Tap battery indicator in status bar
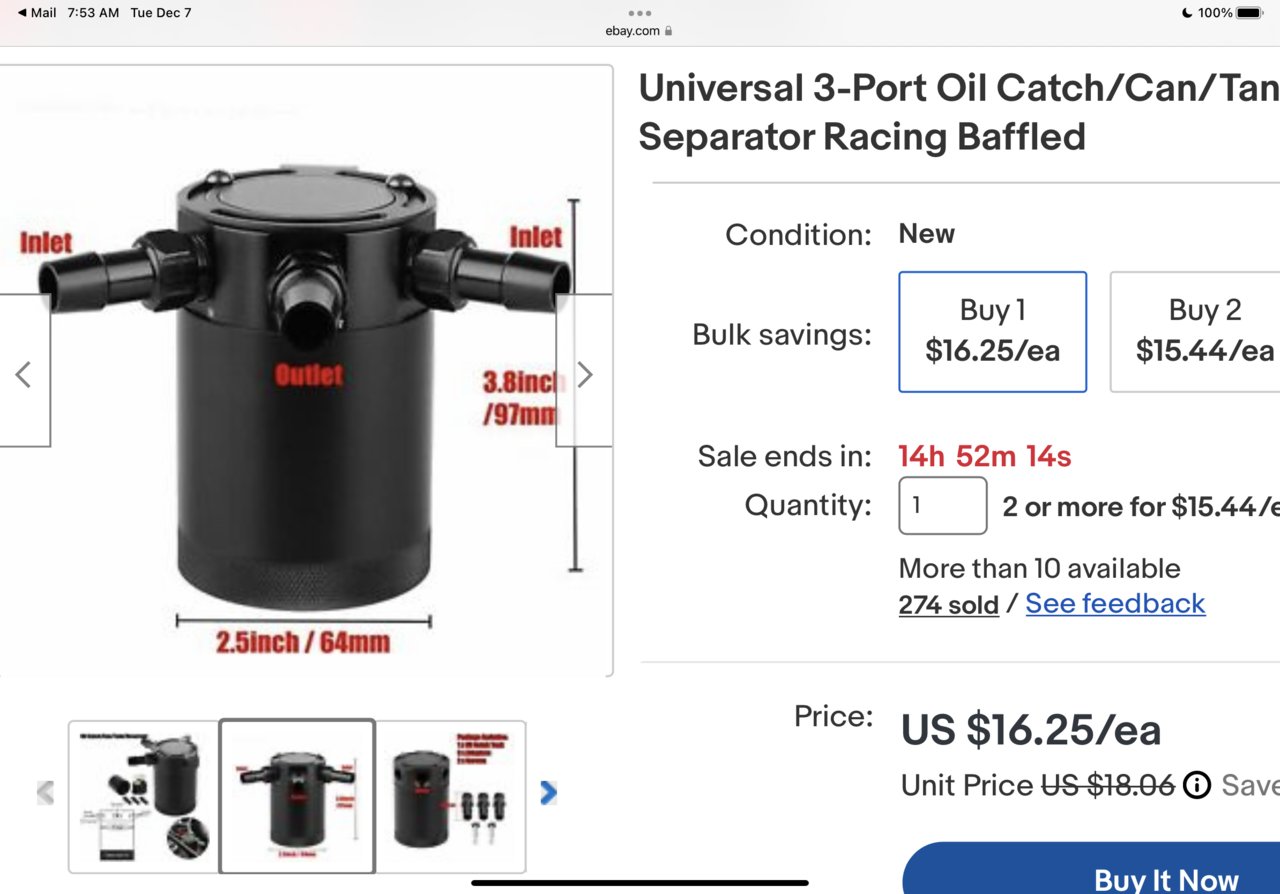This screenshot has width=1280, height=894. pos(1250,13)
